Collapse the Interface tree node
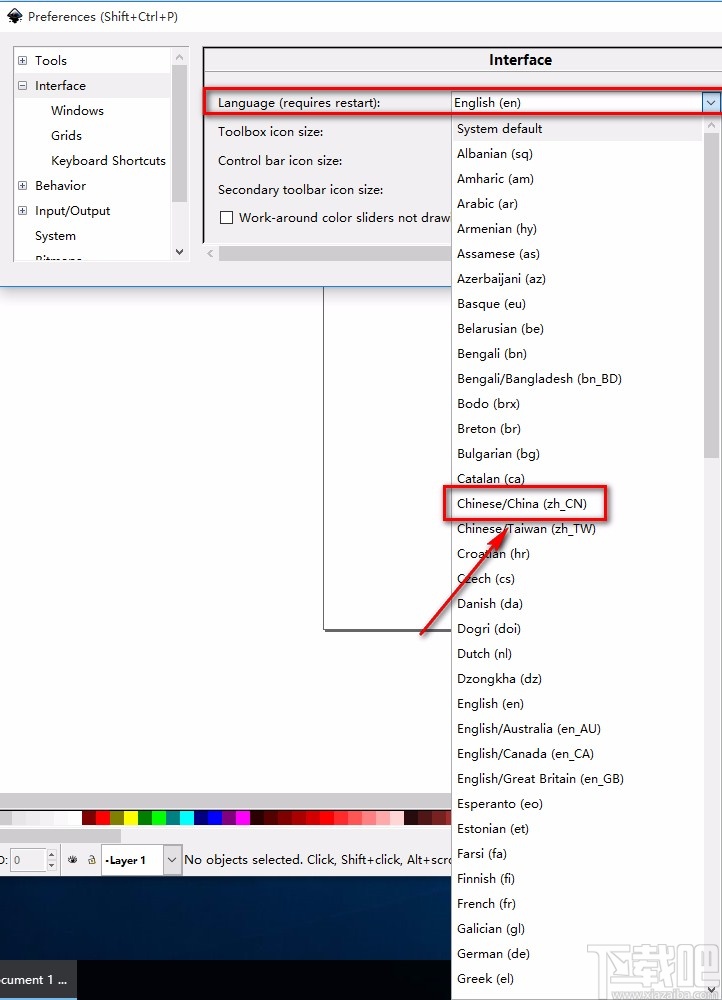Image resolution: width=722 pixels, height=1000 pixels. tap(23, 85)
